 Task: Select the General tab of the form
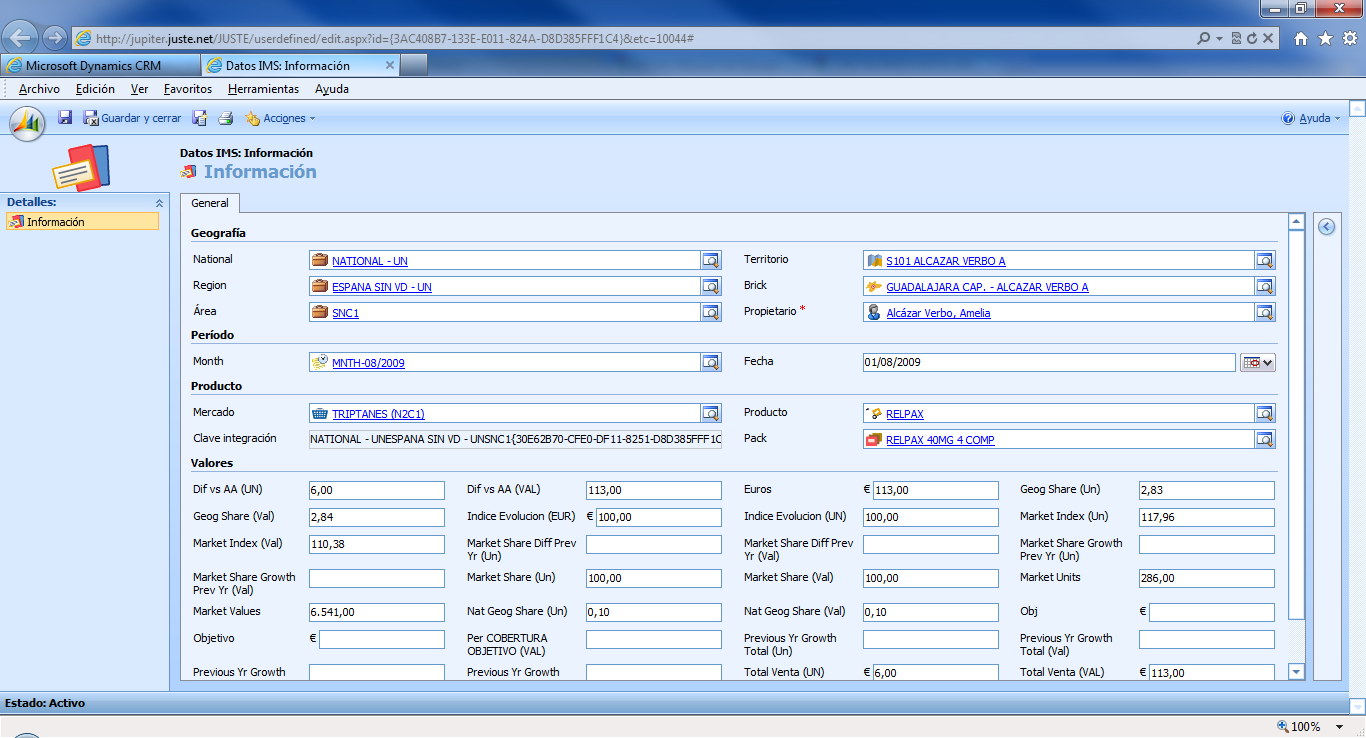pos(210,203)
